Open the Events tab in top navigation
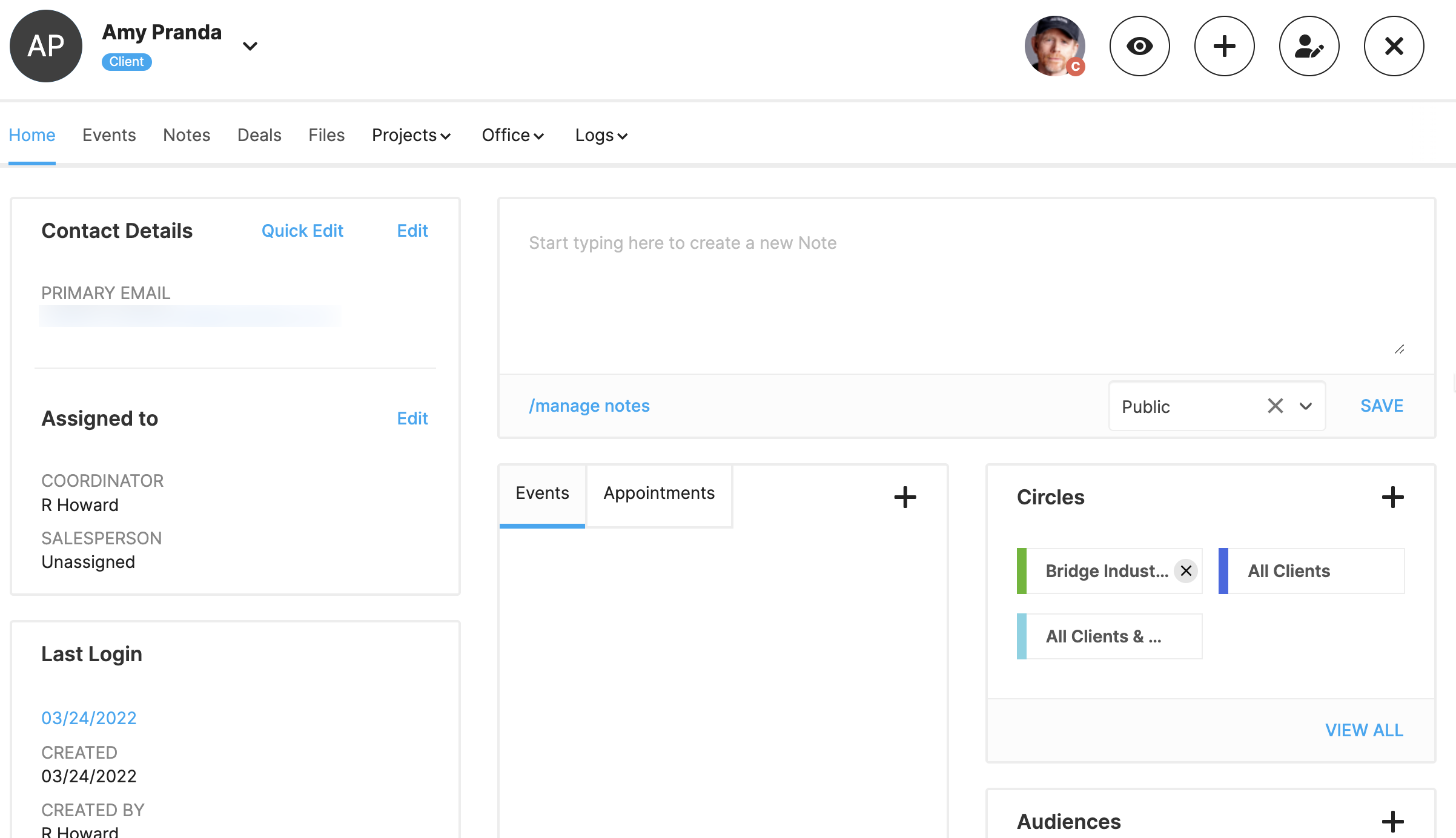The height and width of the screenshot is (838, 1456). click(x=109, y=135)
